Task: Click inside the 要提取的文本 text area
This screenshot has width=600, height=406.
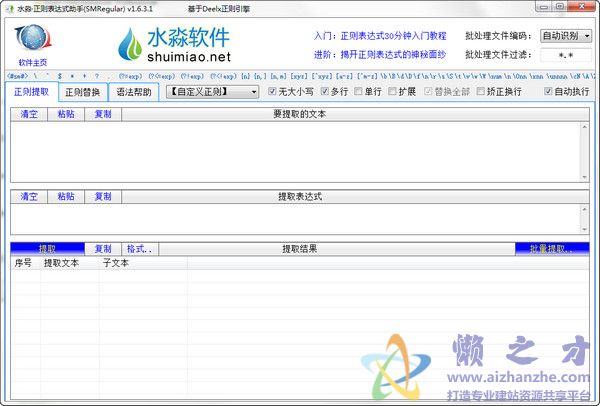Action: 295,152
